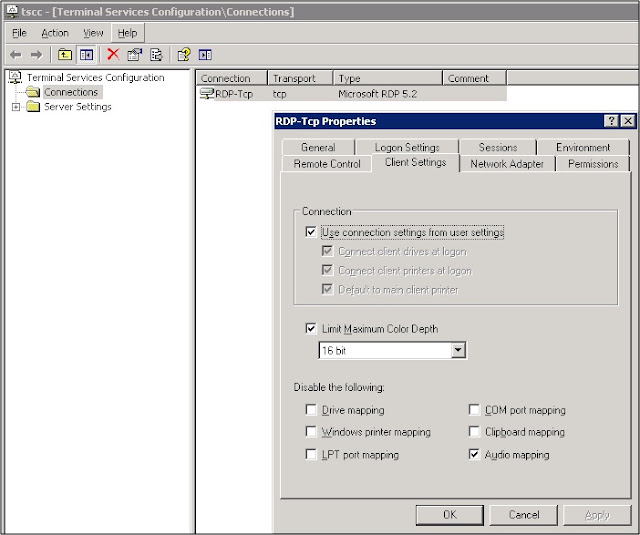
Task: Open the Help menu
Action: tap(127, 33)
